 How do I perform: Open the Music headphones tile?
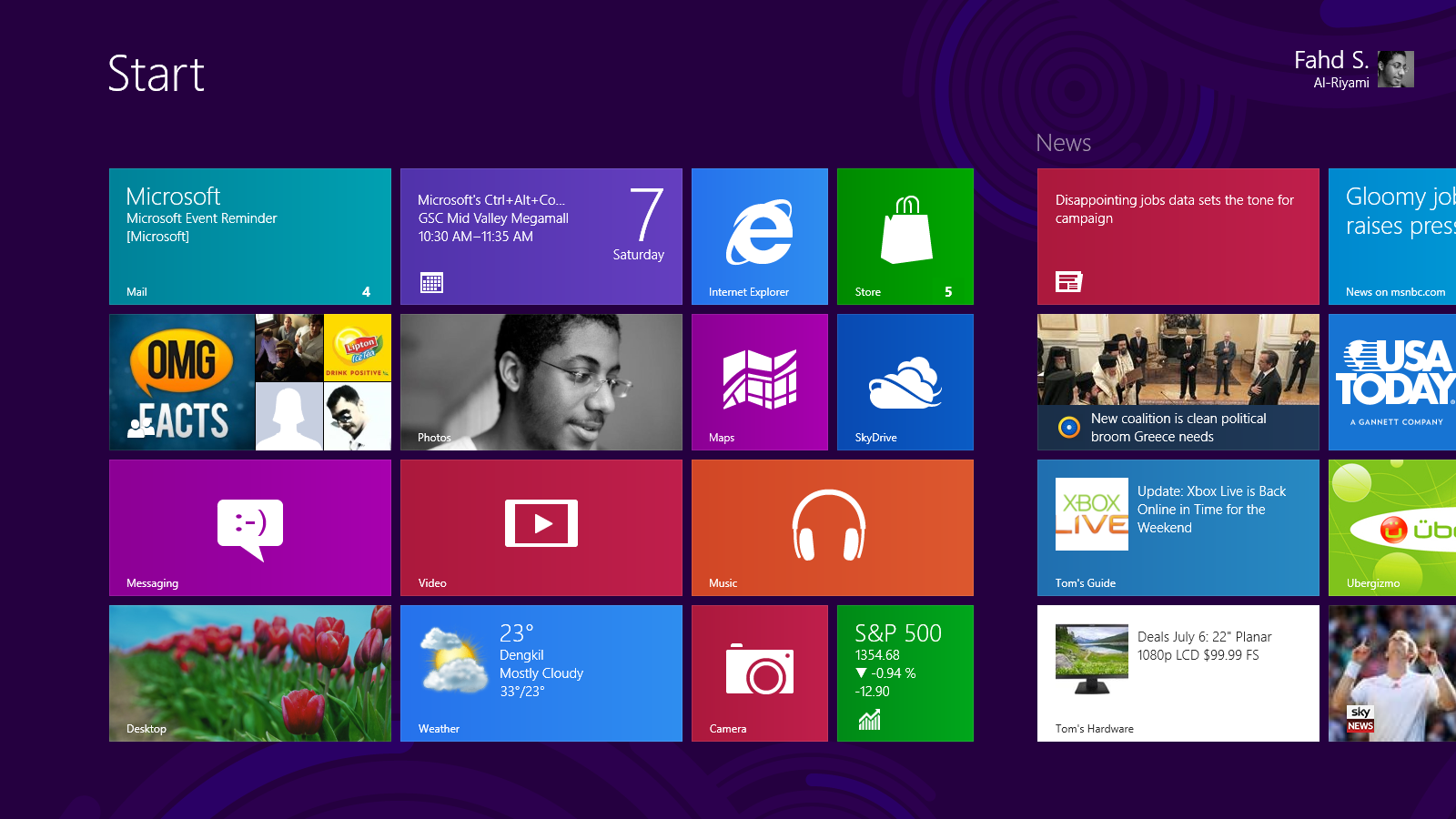832,527
